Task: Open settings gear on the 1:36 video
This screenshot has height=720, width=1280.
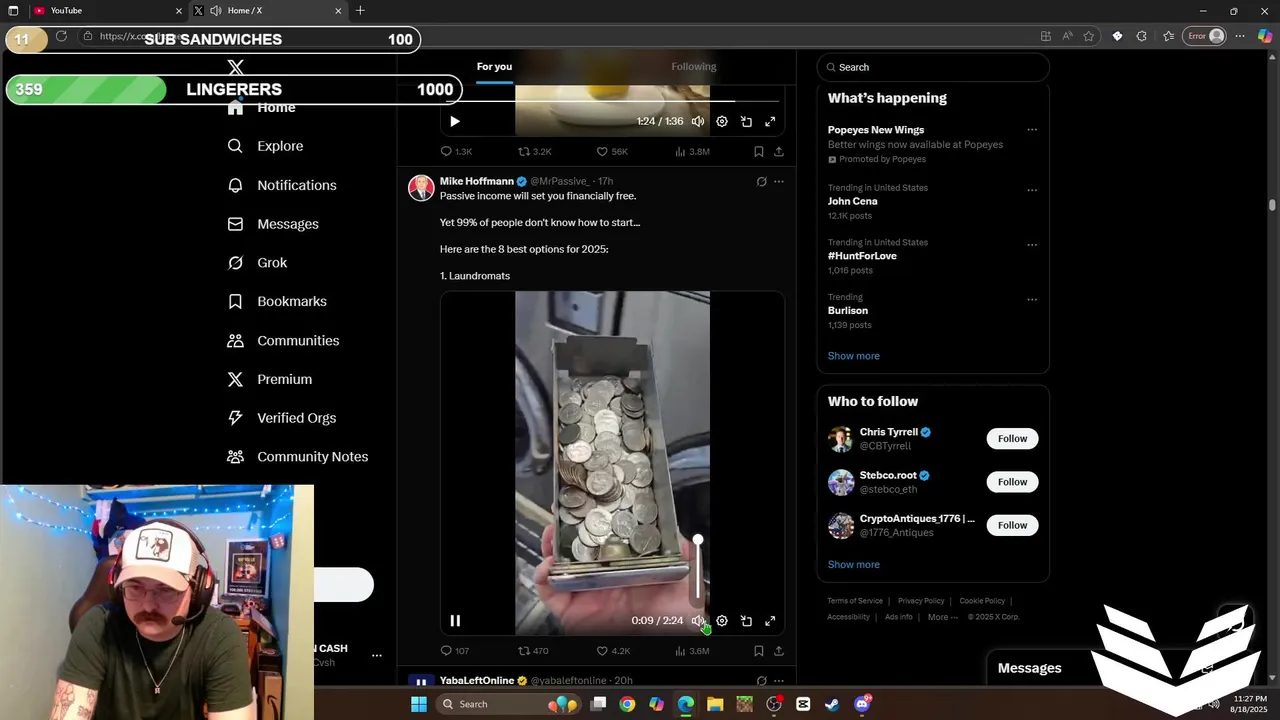Action: pyautogui.click(x=722, y=121)
